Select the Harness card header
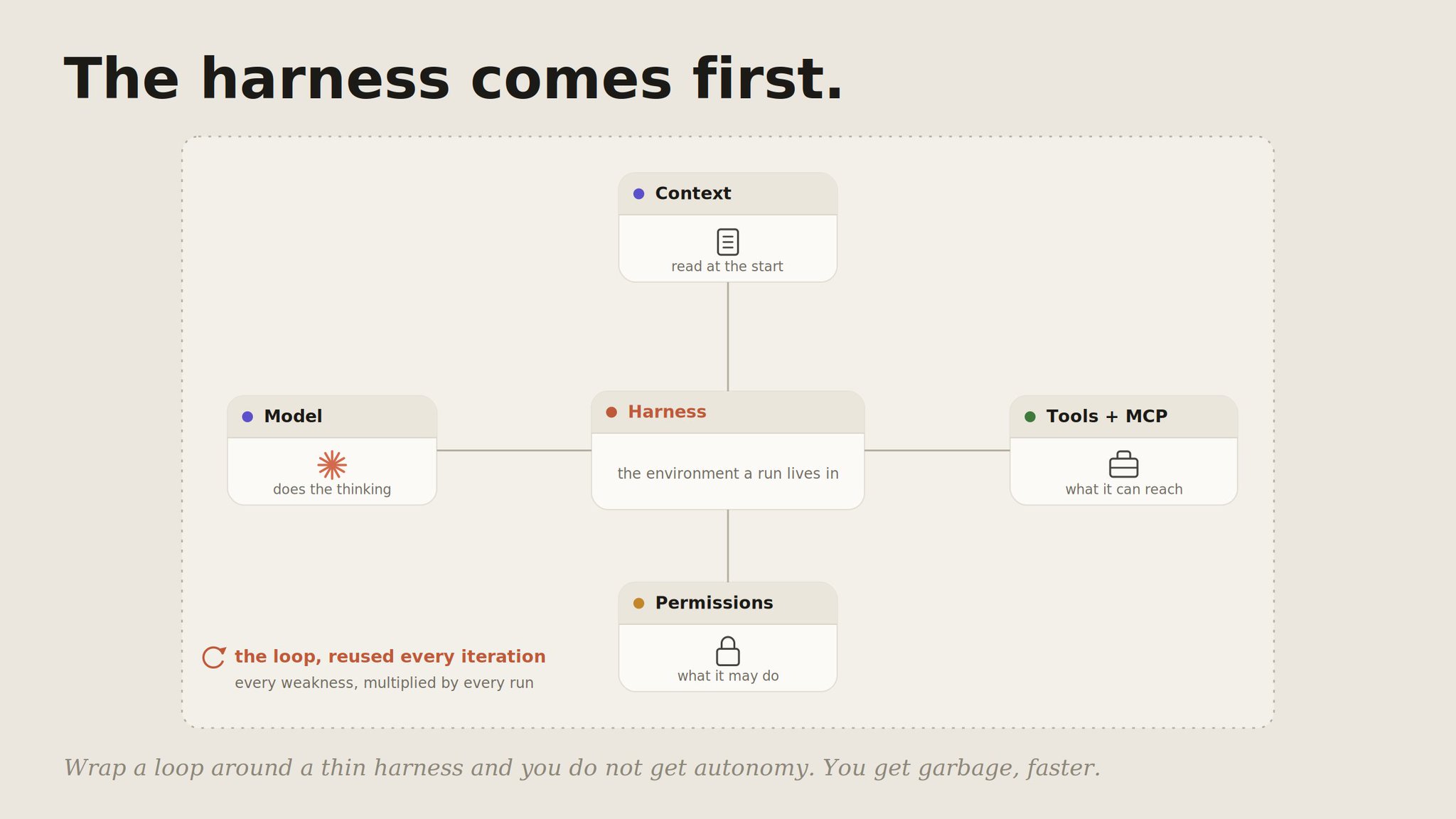 click(x=727, y=412)
